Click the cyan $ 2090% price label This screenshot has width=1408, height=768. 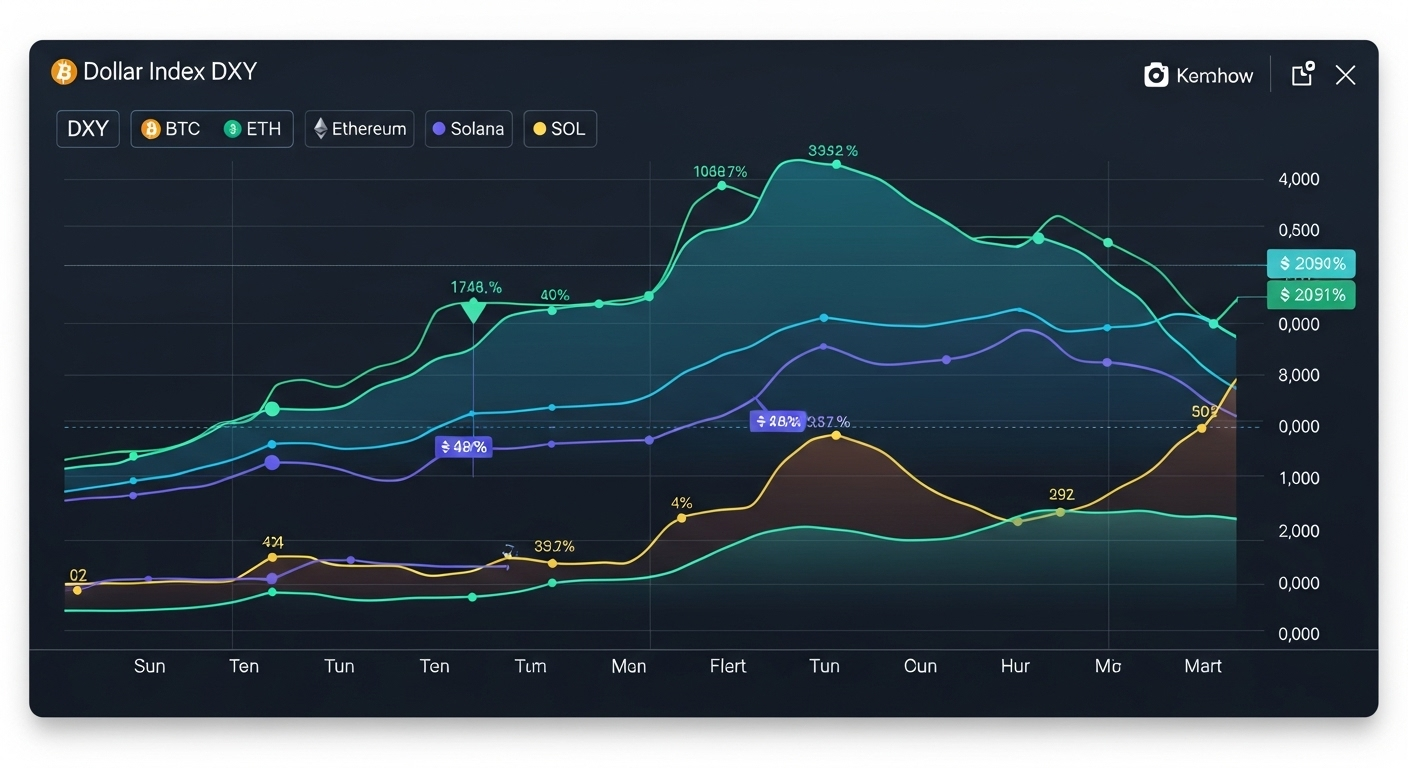1311,264
